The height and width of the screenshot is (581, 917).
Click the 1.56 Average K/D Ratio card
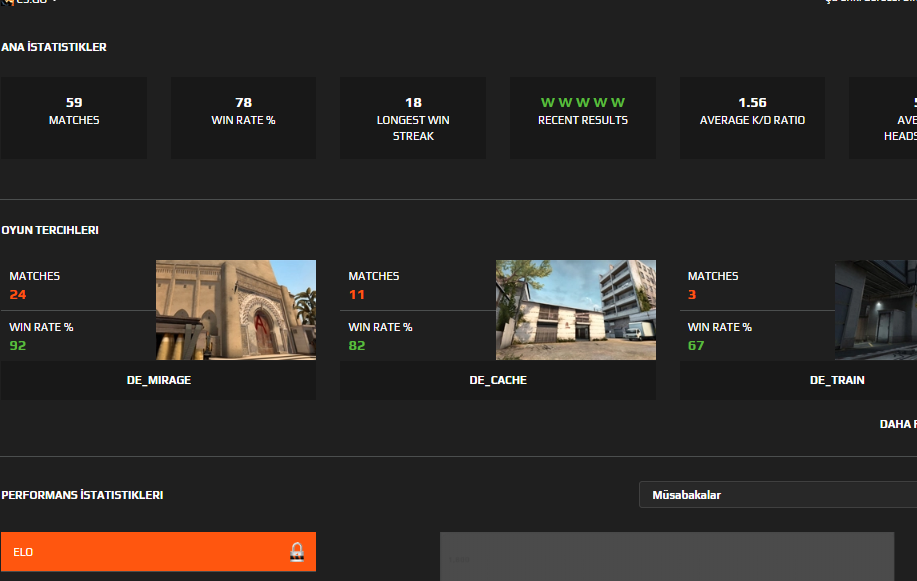coord(752,118)
